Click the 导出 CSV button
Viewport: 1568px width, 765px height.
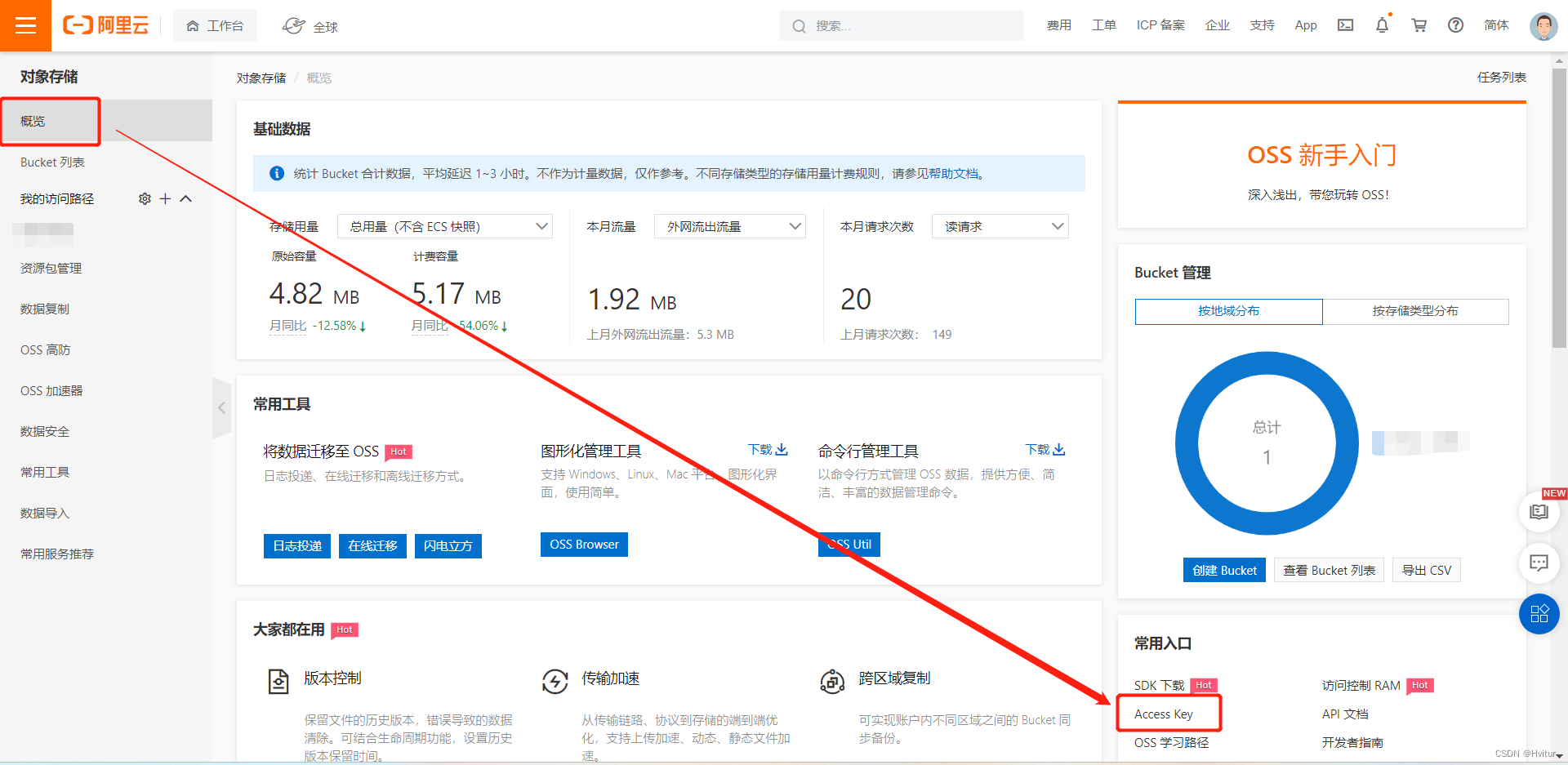tap(1426, 570)
